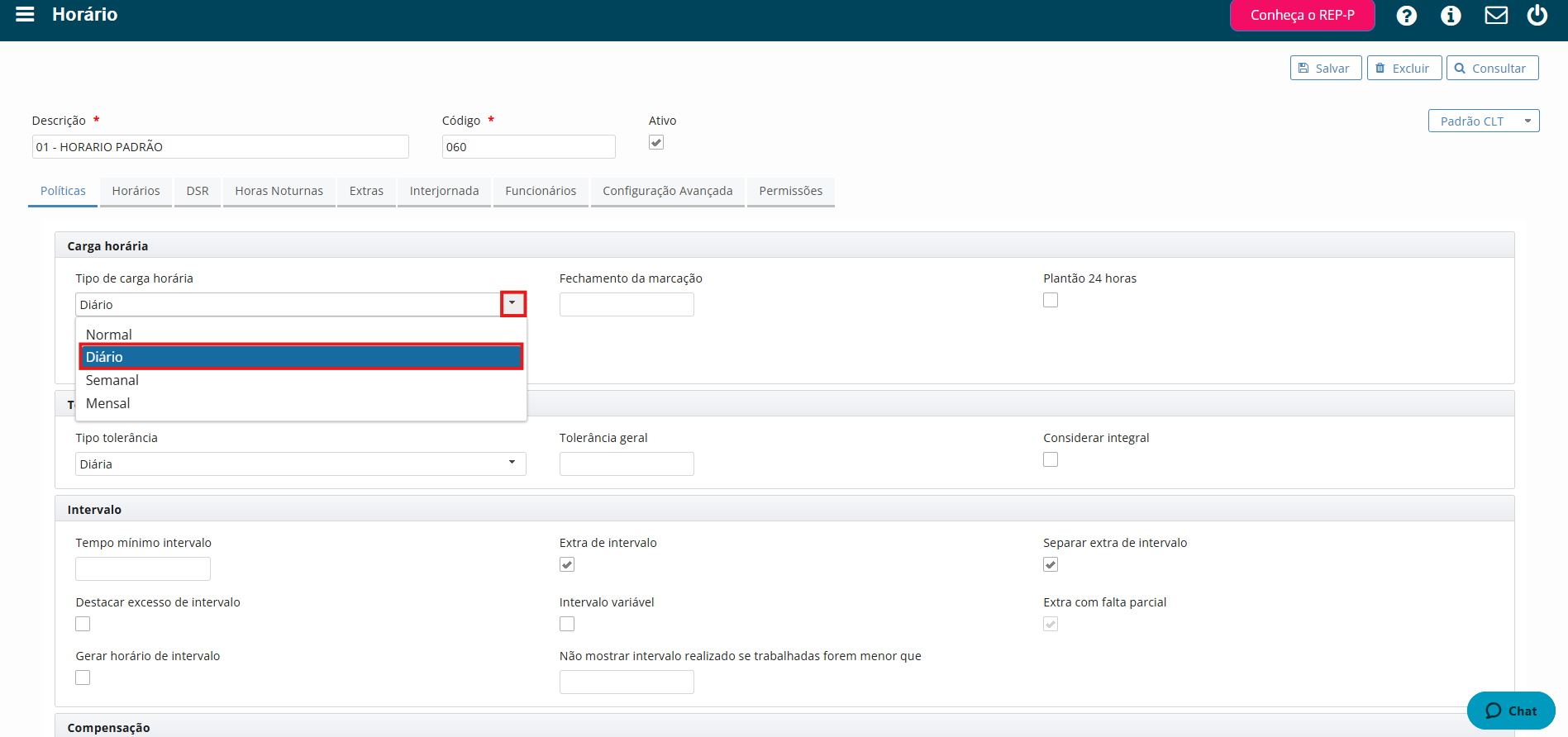Image resolution: width=1568 pixels, height=737 pixels.
Task: Open the Padrão CLT dropdown
Action: click(1483, 121)
